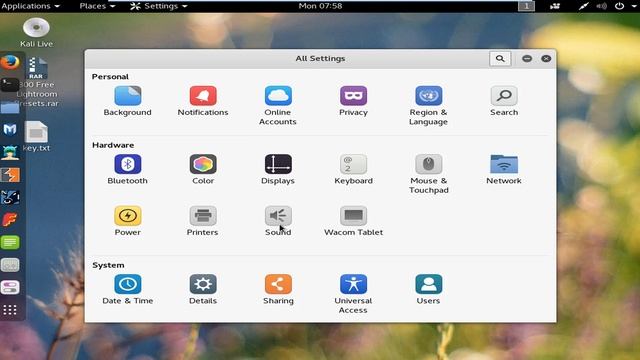Select the key.txt desktop file
The height and width of the screenshot is (360, 640).
[36, 137]
